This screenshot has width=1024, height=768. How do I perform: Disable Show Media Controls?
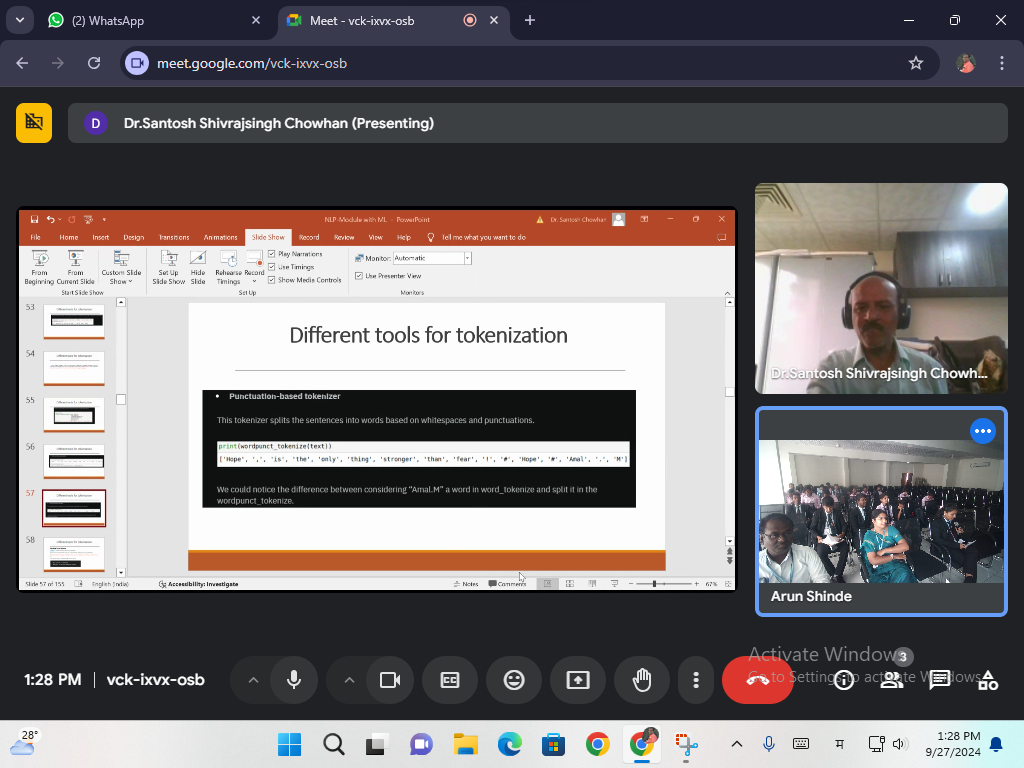click(271, 281)
